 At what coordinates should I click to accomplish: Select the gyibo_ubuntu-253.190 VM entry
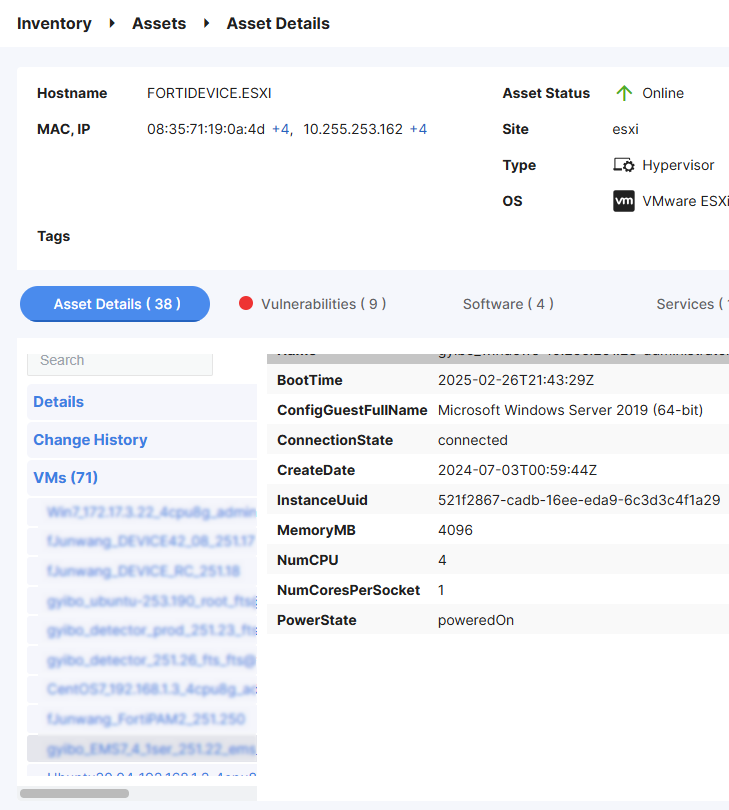tap(142, 601)
